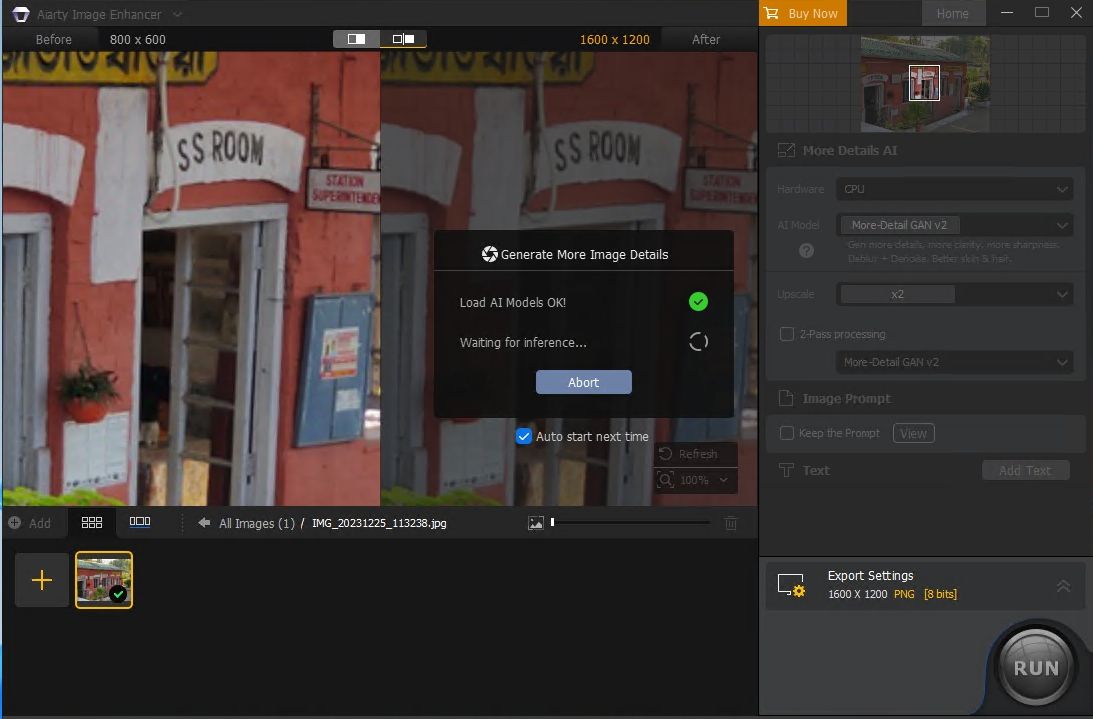Screen dimensions: 1093x719
Task: Toggle the Auto start next time checkbox
Action: pyautogui.click(x=524, y=436)
